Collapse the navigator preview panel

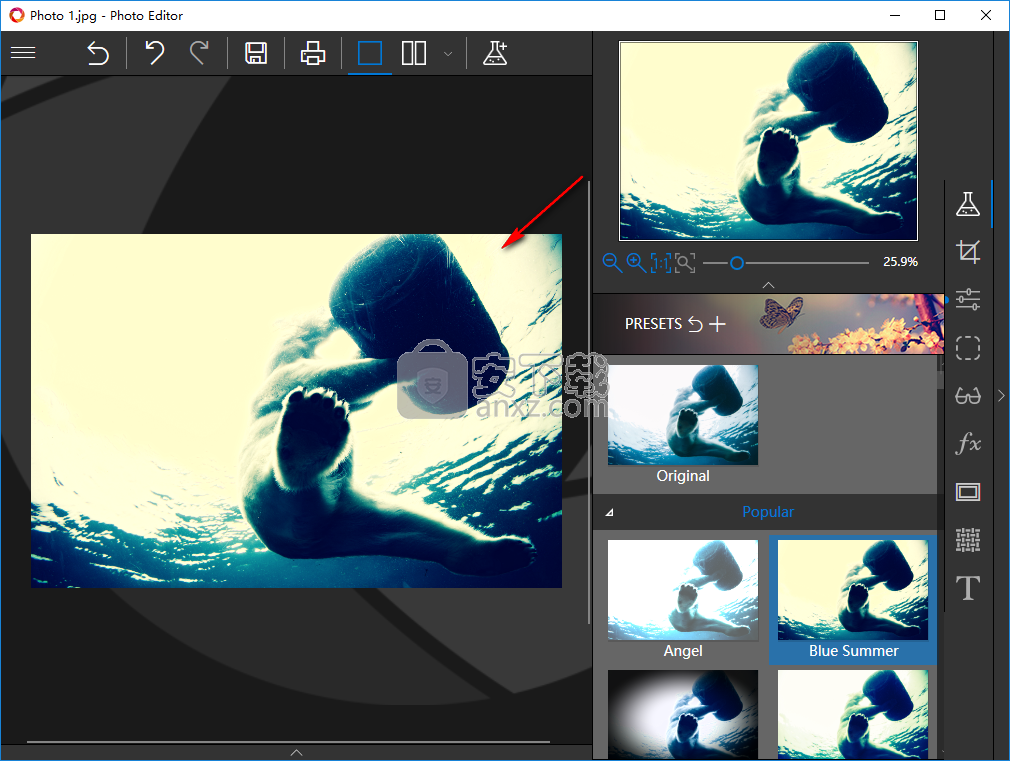768,284
